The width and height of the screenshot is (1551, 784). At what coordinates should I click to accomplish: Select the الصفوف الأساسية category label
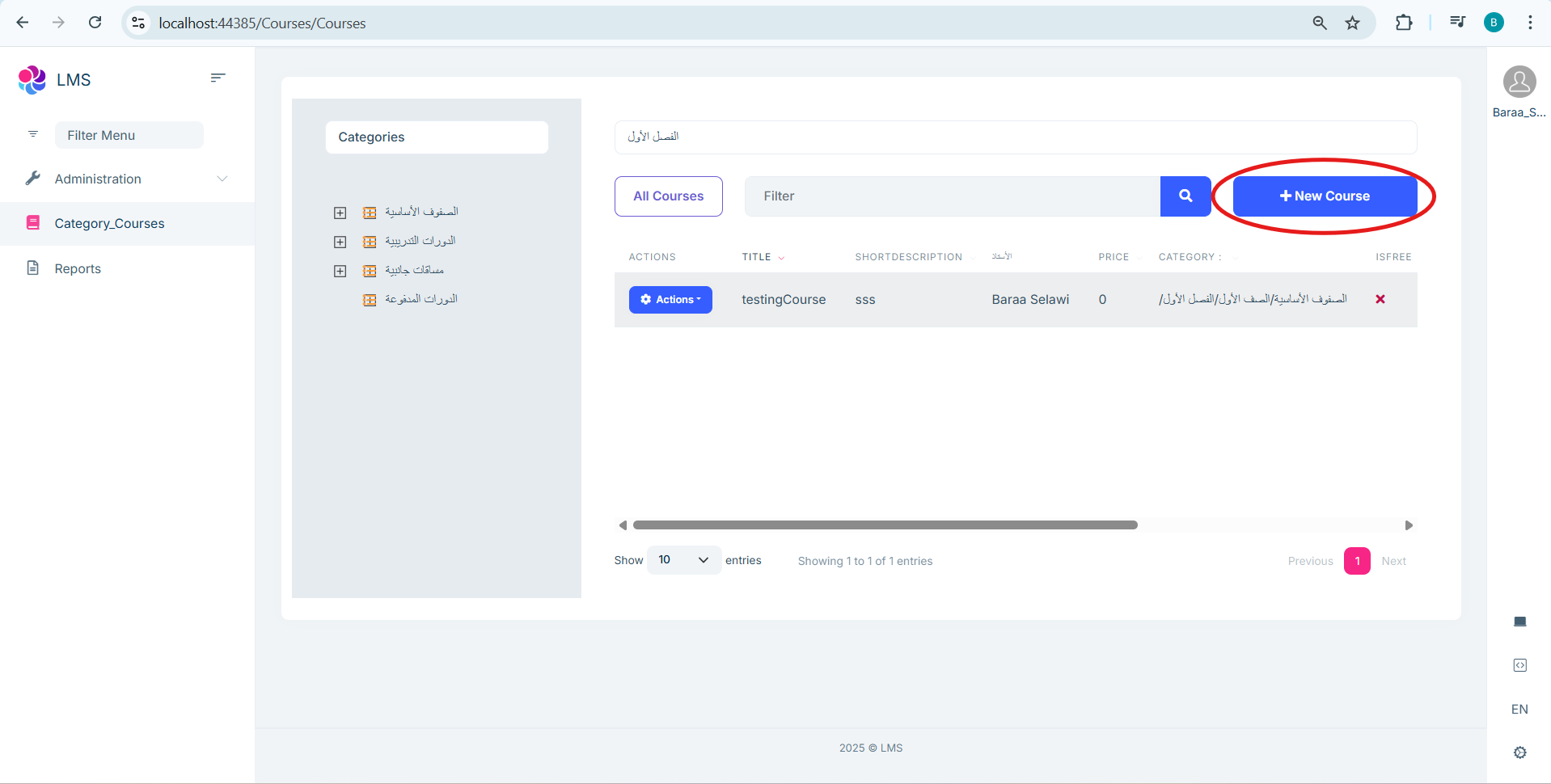click(421, 212)
